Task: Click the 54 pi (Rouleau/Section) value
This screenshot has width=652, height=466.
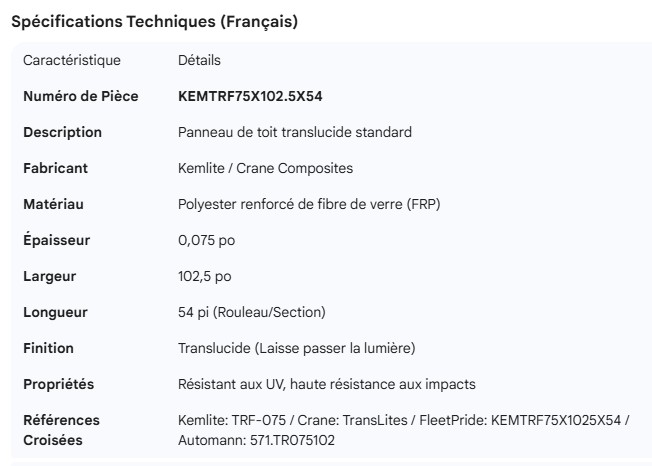Action: (251, 312)
